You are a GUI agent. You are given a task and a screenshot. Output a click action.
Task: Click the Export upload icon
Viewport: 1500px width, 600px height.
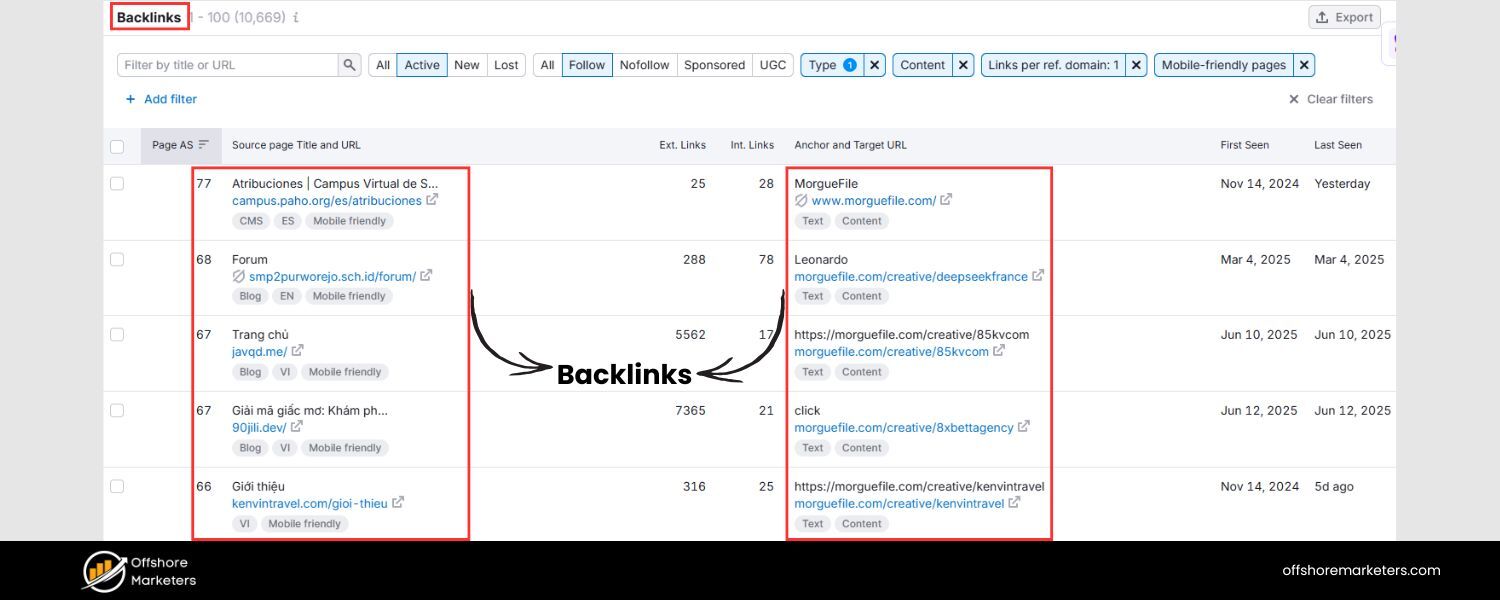point(1322,17)
